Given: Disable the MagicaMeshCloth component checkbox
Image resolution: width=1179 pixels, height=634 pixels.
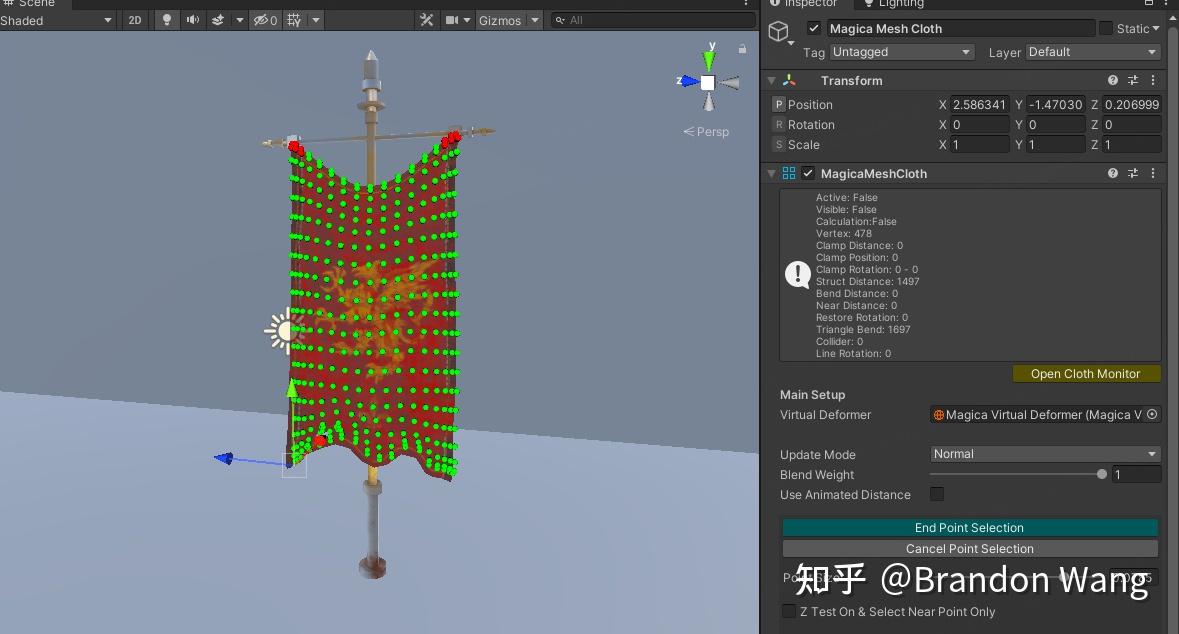Looking at the screenshot, I should pos(808,174).
